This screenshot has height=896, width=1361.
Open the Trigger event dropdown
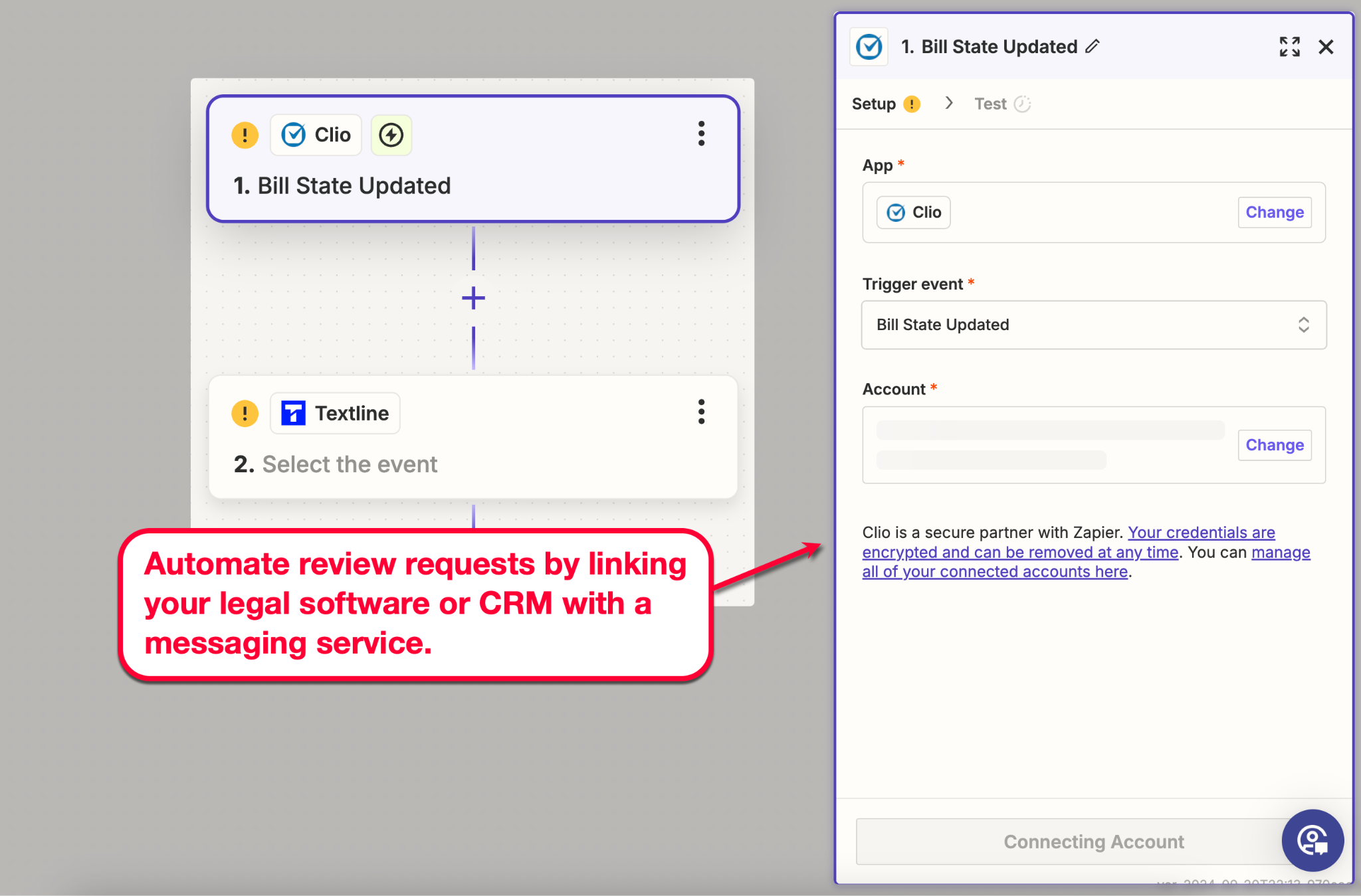(x=1093, y=325)
